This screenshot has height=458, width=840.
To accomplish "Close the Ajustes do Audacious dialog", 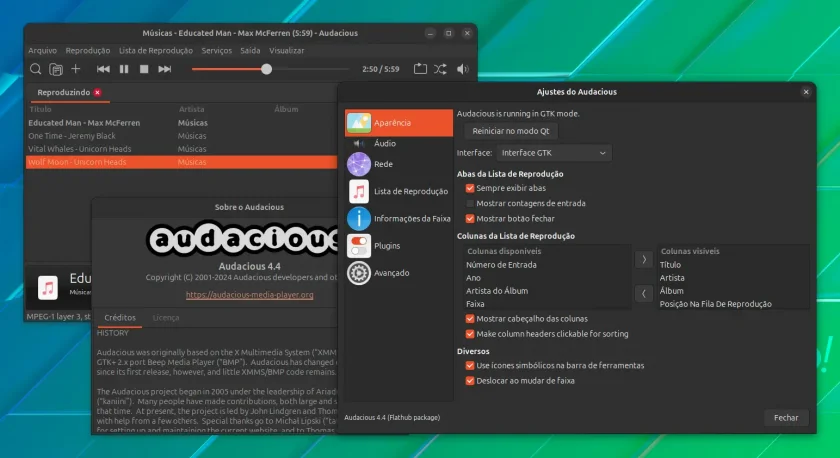I will [806, 92].
